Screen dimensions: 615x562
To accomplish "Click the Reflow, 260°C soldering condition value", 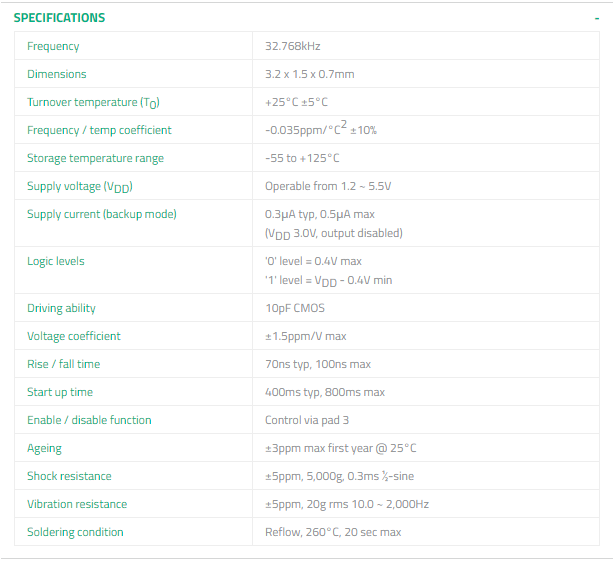I will (333, 532).
